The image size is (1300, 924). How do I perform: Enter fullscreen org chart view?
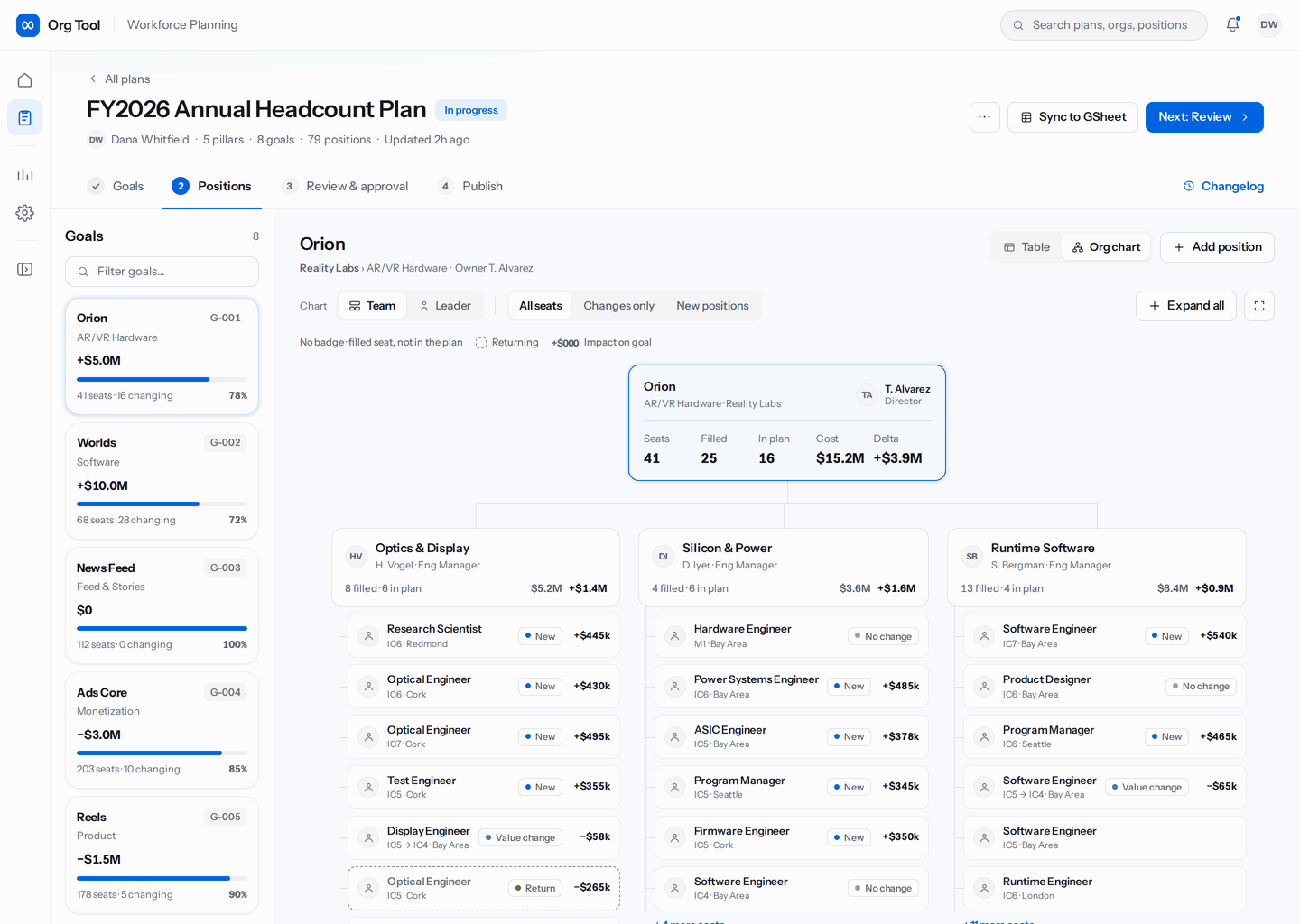[1259, 306]
